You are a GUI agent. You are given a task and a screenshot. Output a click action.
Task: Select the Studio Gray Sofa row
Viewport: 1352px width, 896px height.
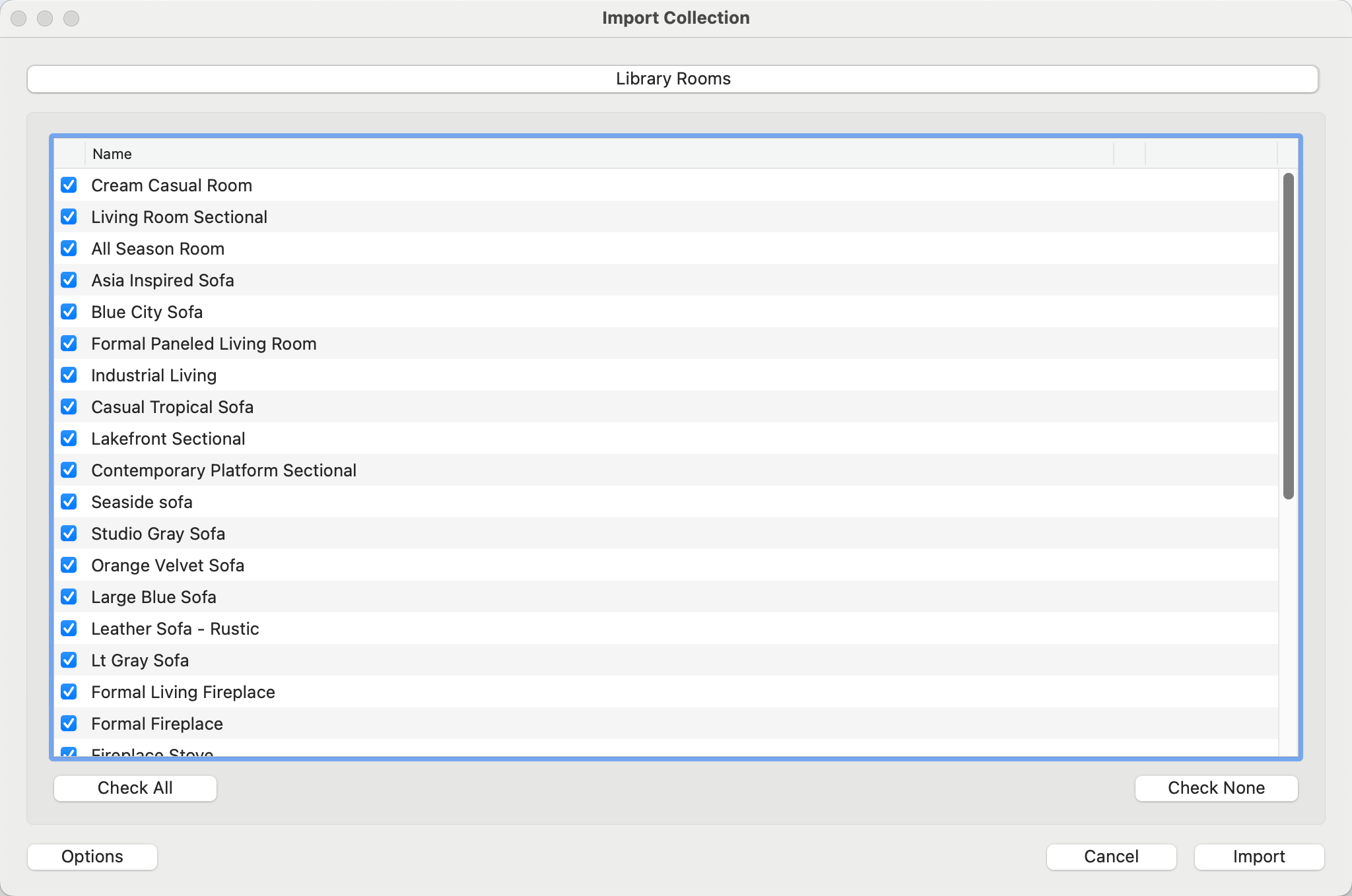coord(158,534)
